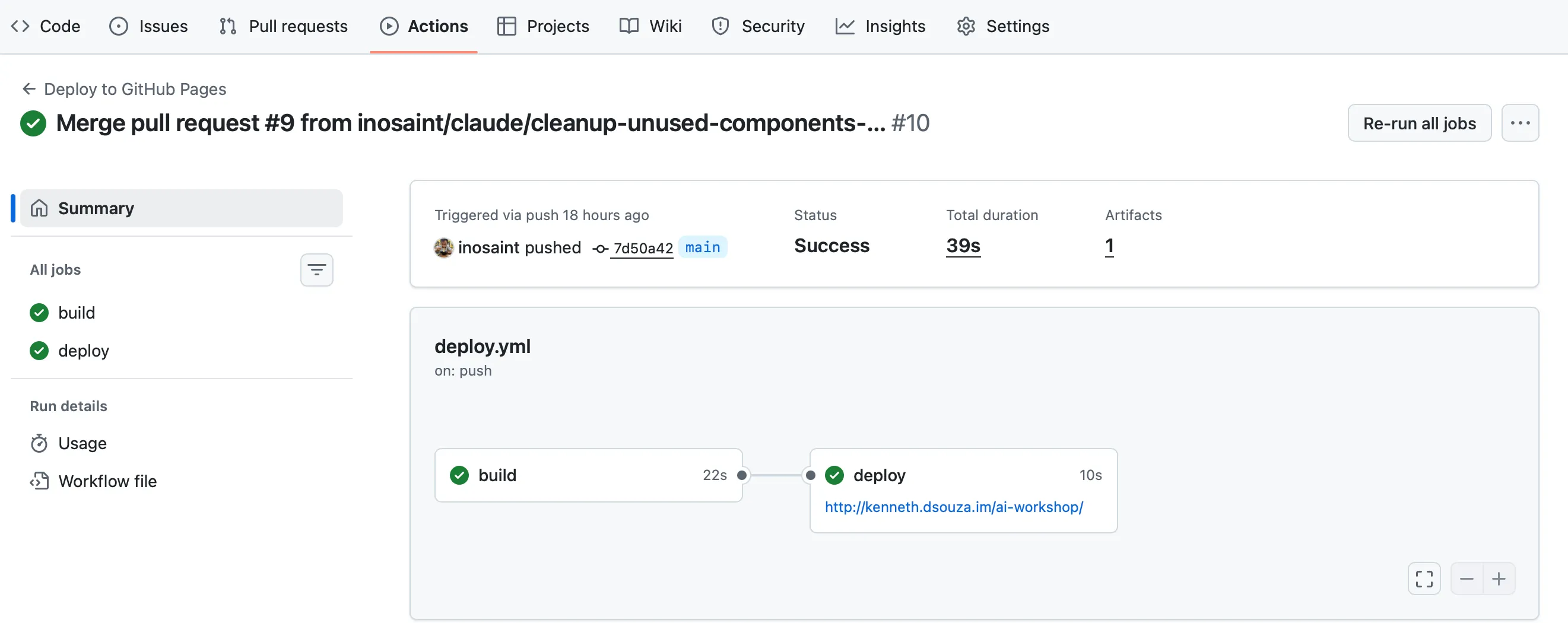The width and height of the screenshot is (1568, 623).
Task: Click the artifacts count link
Action: point(1109,246)
